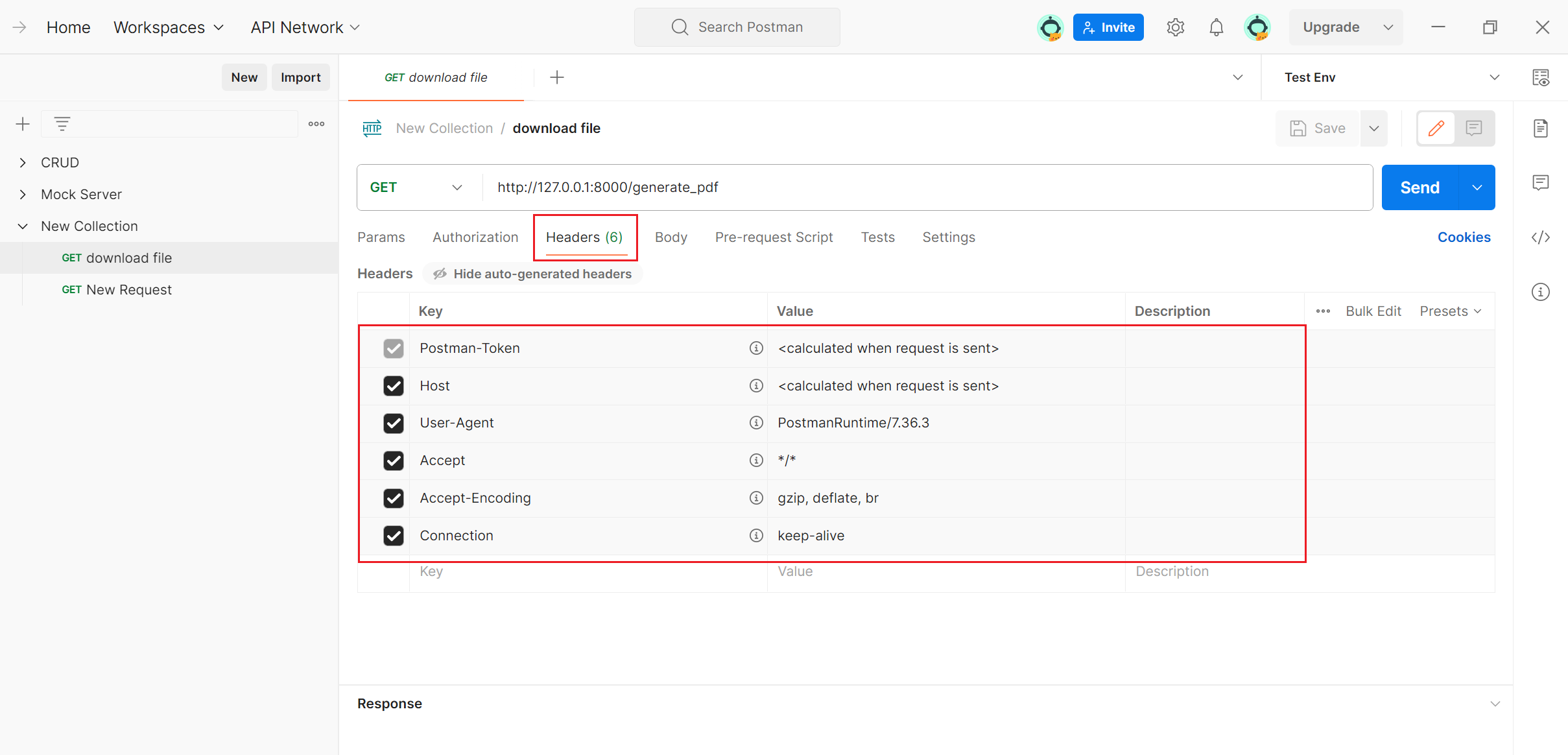Open the Presets dropdown

coord(1451,311)
